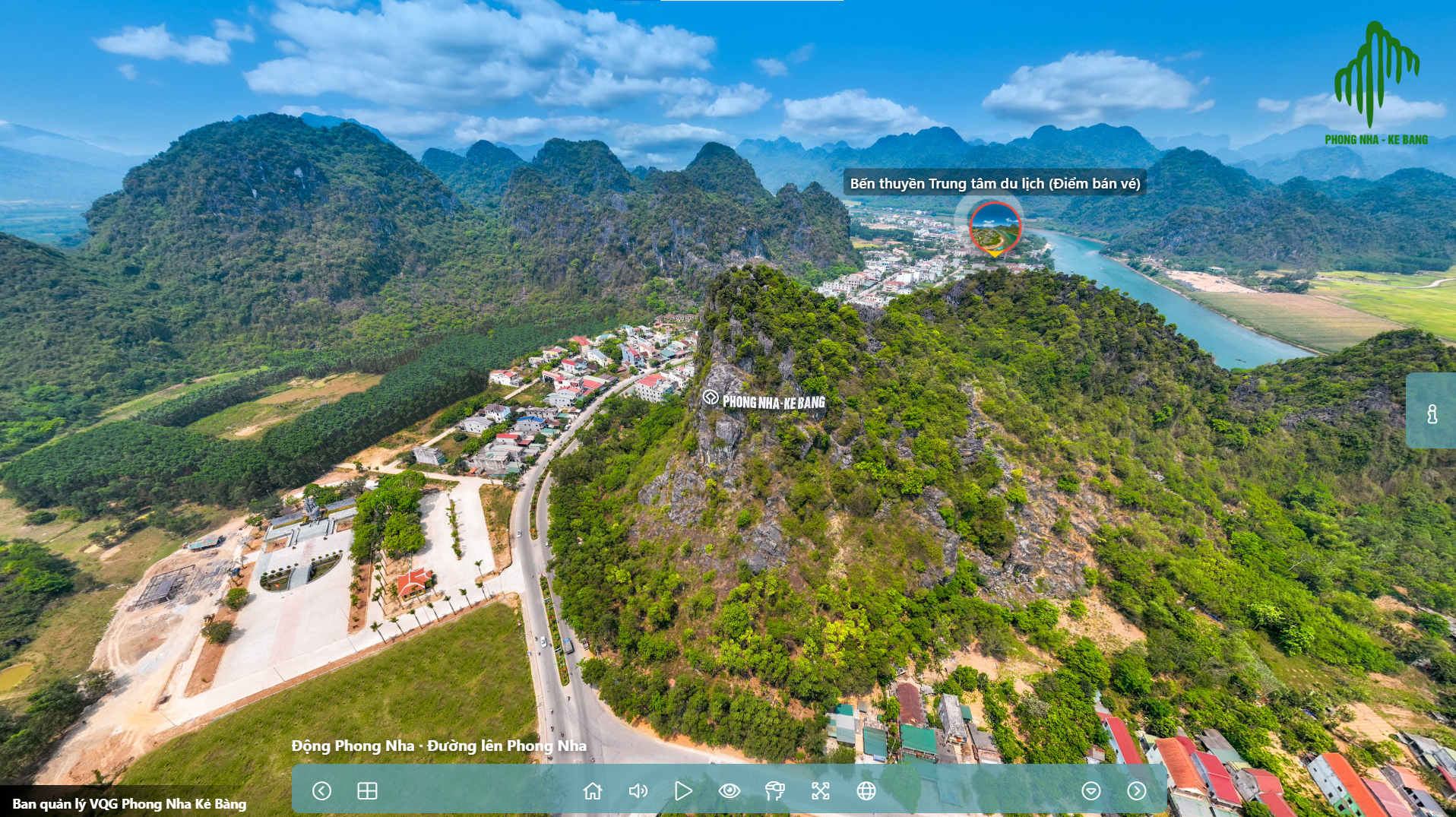1456x817 pixels.
Task: Click the icon beside the mountain sign text
Action: (711, 398)
